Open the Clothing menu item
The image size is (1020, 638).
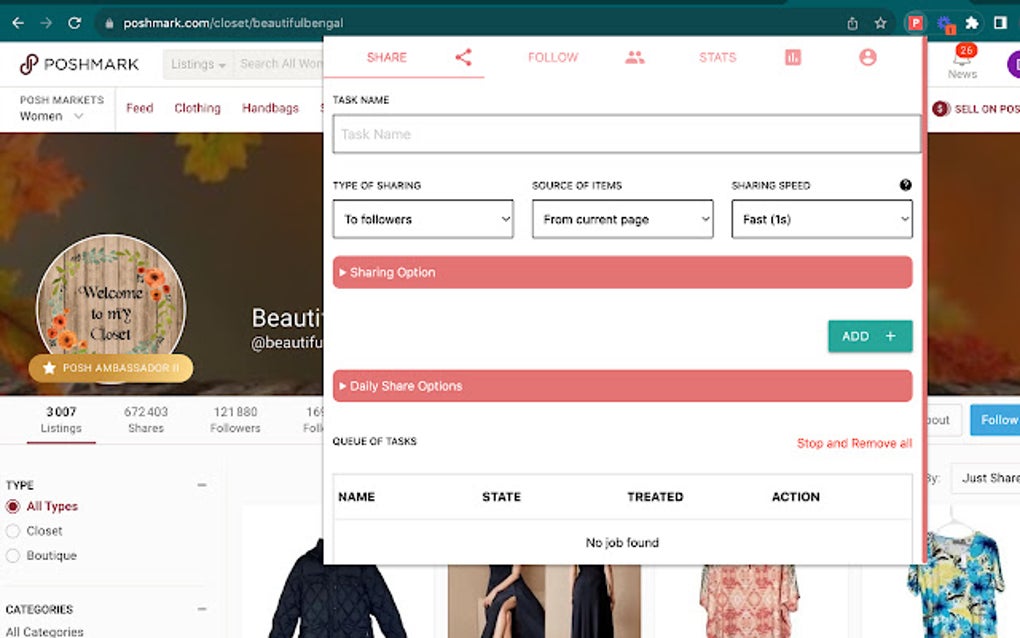(197, 108)
